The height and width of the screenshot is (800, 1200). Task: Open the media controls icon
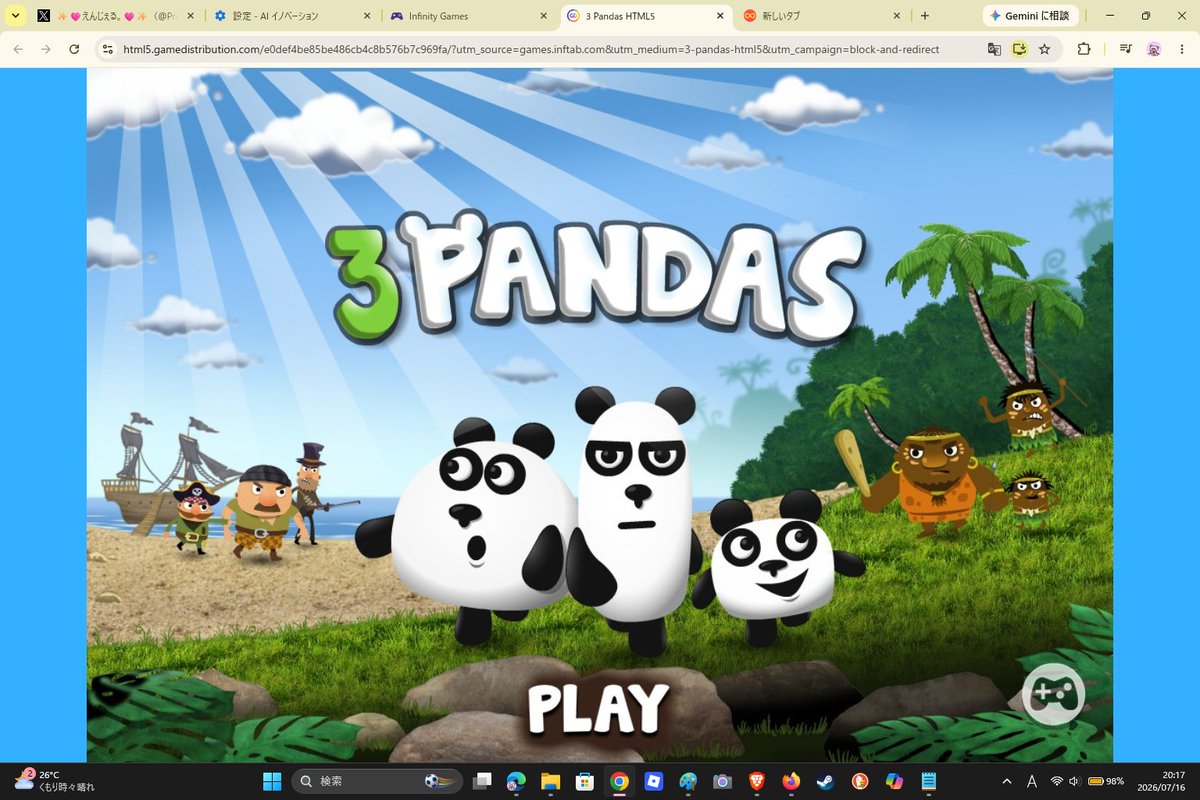tap(1126, 49)
